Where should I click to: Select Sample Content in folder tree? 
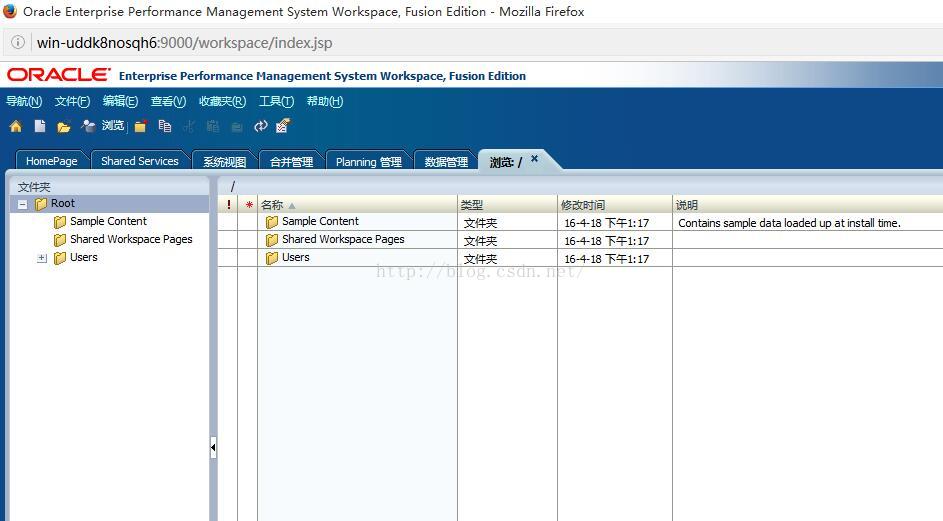click(108, 221)
